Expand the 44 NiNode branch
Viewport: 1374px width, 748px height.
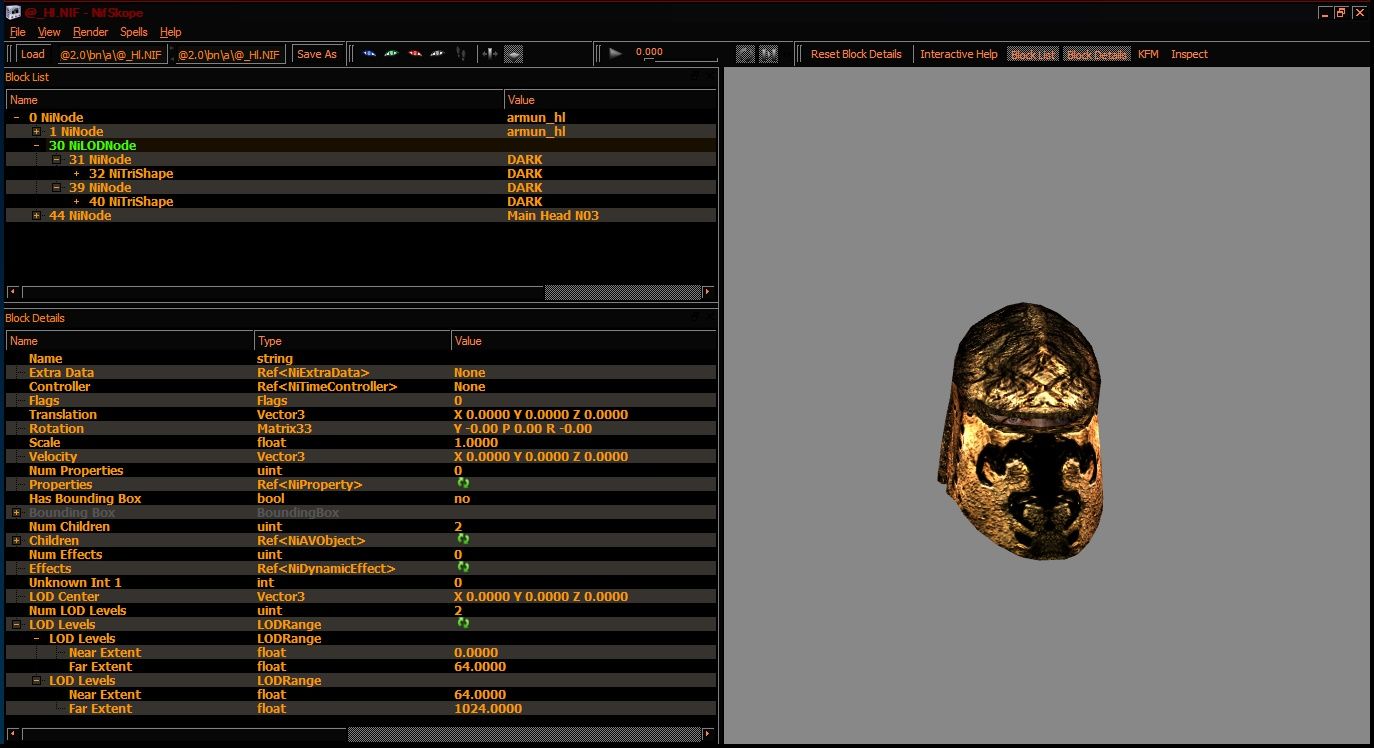36,216
